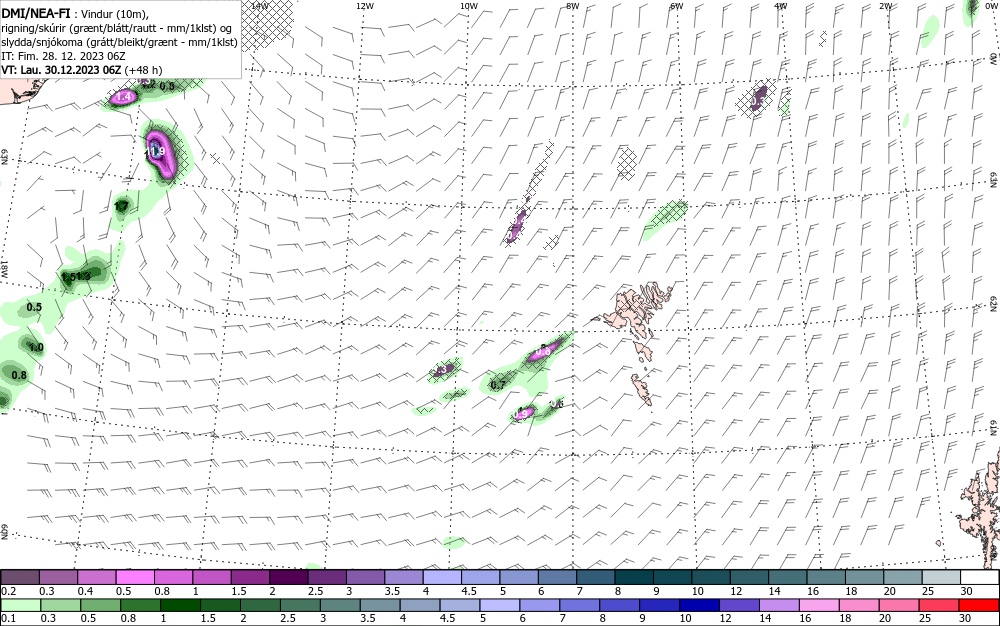Click the 1.0 rain value on green cell
This screenshot has width=1000, height=626.
click(36, 347)
